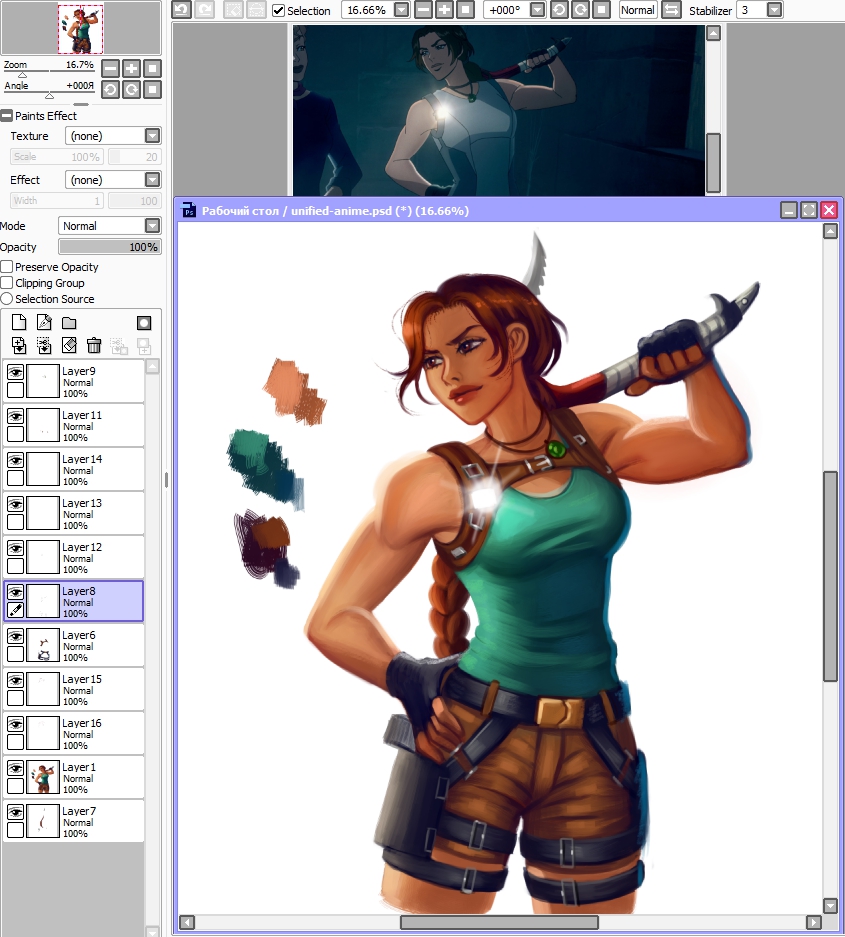Flip view horizontally with the arrows icon

672,10
